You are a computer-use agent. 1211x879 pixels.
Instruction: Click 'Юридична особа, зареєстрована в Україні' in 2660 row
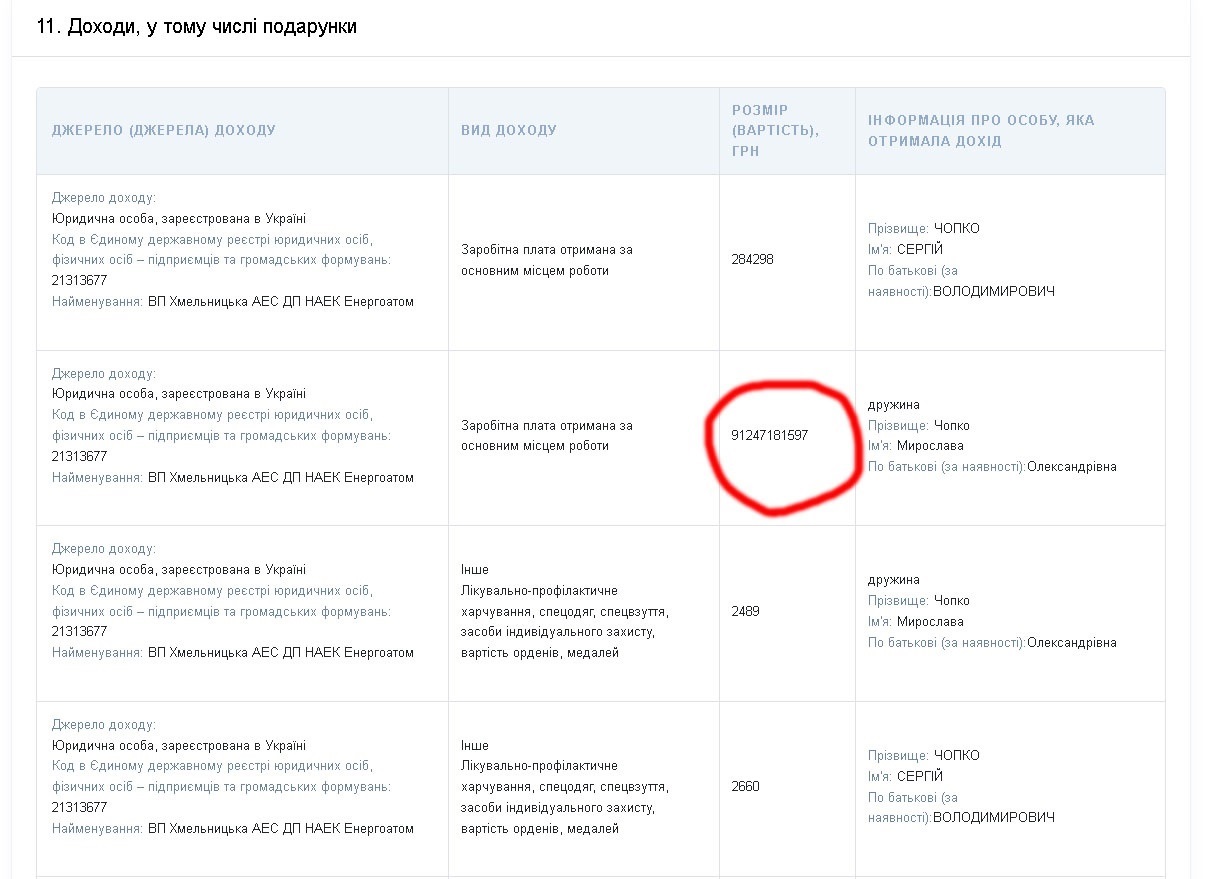[179, 746]
